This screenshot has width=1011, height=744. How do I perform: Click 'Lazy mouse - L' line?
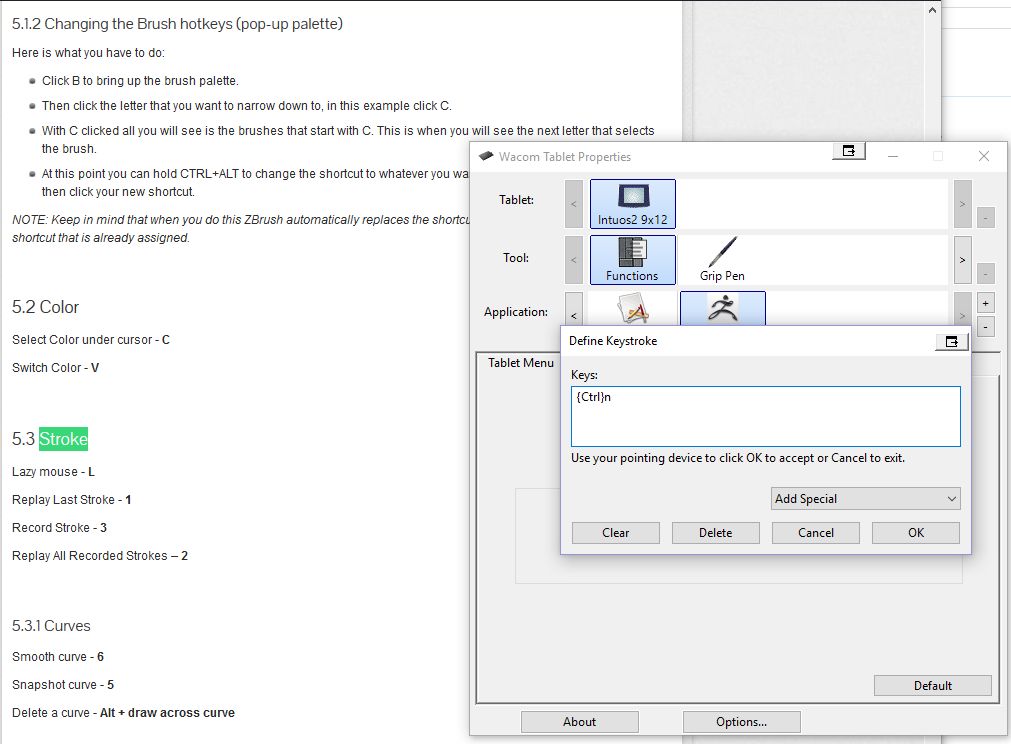[x=53, y=472]
